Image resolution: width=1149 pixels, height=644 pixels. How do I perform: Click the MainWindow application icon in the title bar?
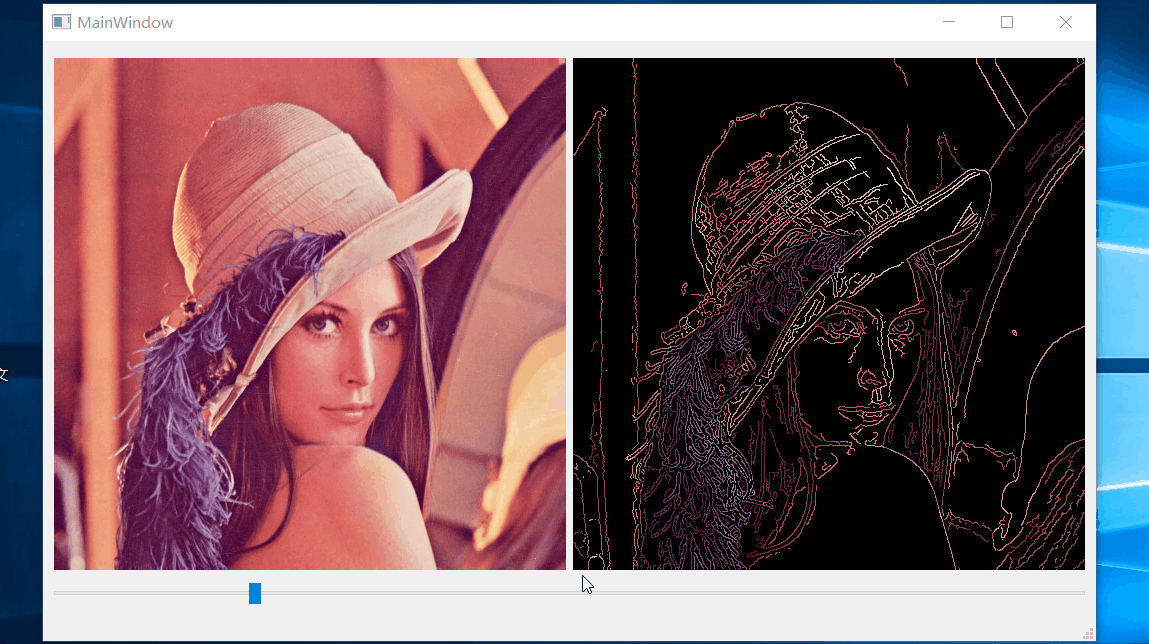pos(61,21)
